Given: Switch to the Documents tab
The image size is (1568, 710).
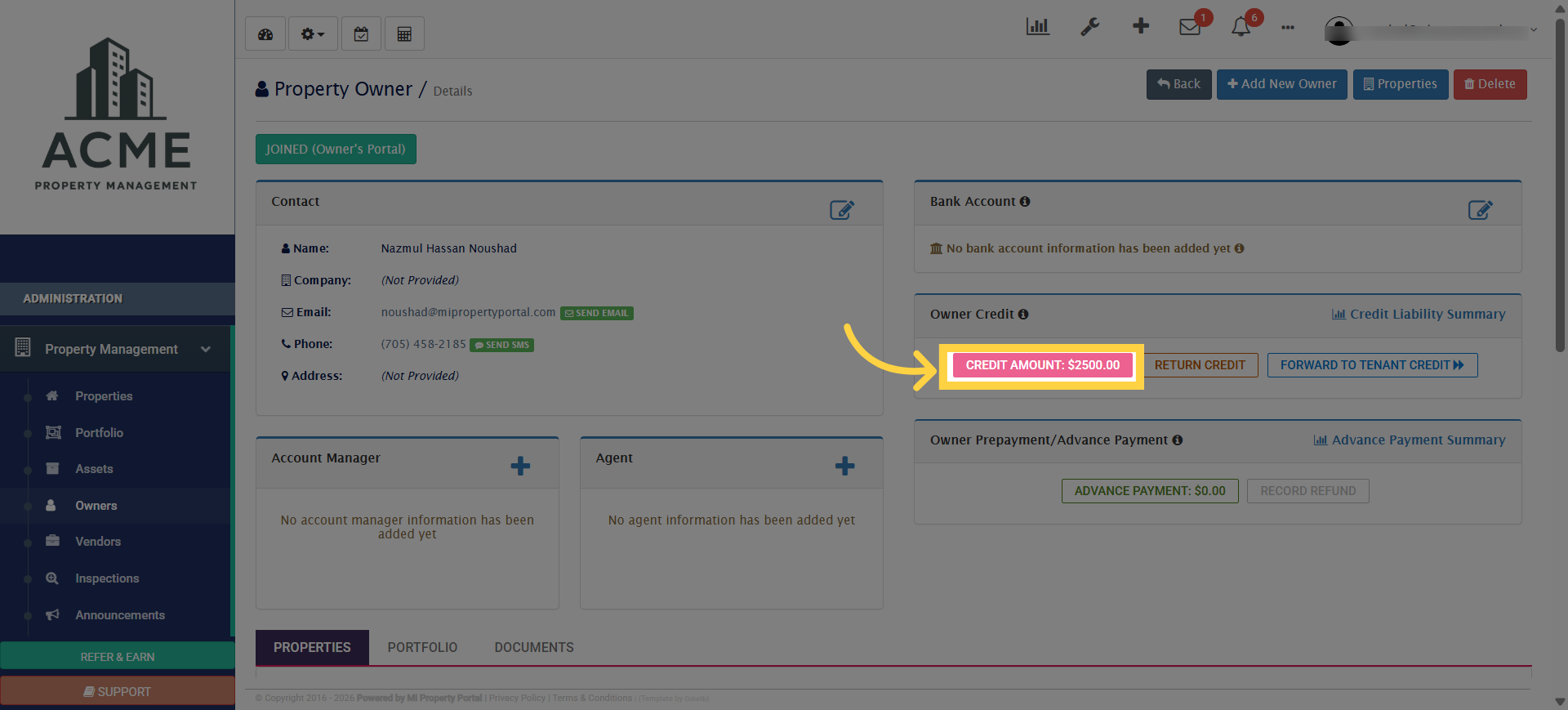Looking at the screenshot, I should [x=534, y=647].
